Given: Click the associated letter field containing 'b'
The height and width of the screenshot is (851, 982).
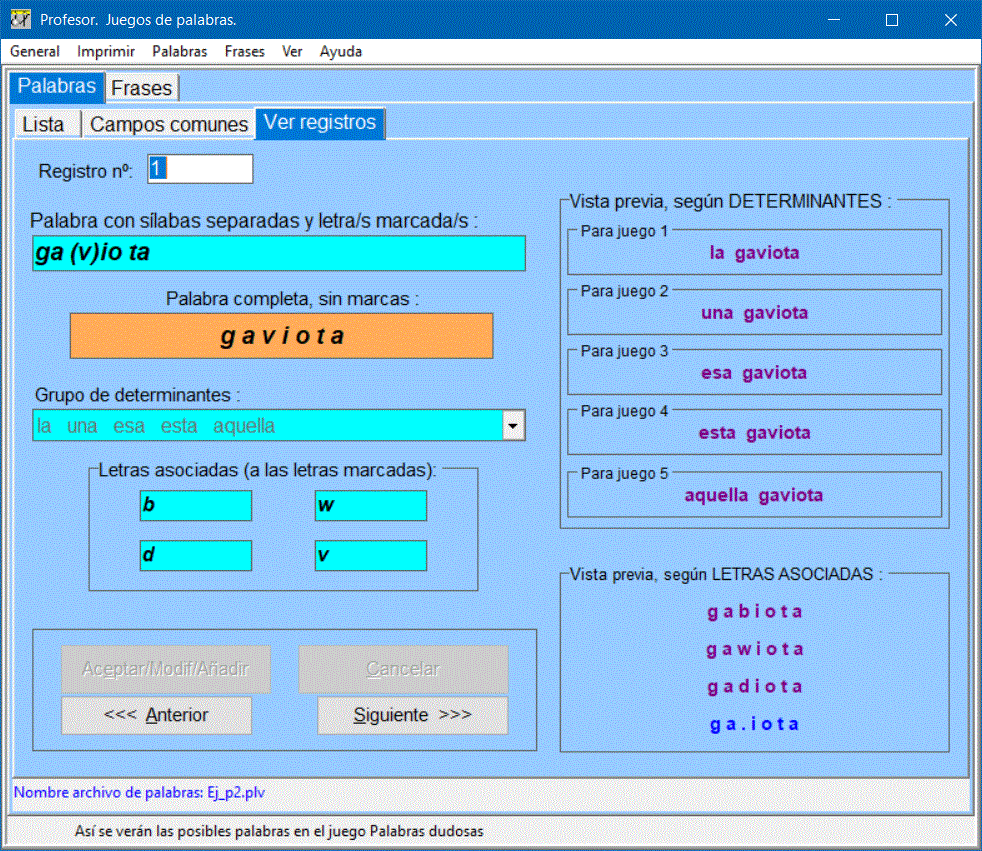Looking at the screenshot, I should (x=195, y=506).
